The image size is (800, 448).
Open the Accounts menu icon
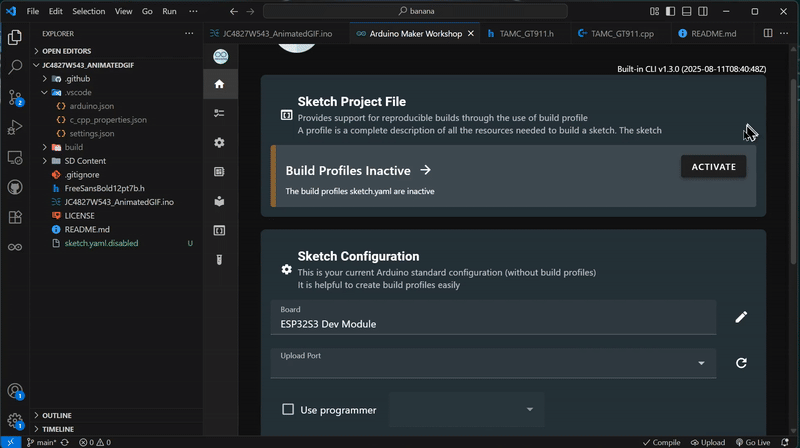pyautogui.click(x=15, y=391)
